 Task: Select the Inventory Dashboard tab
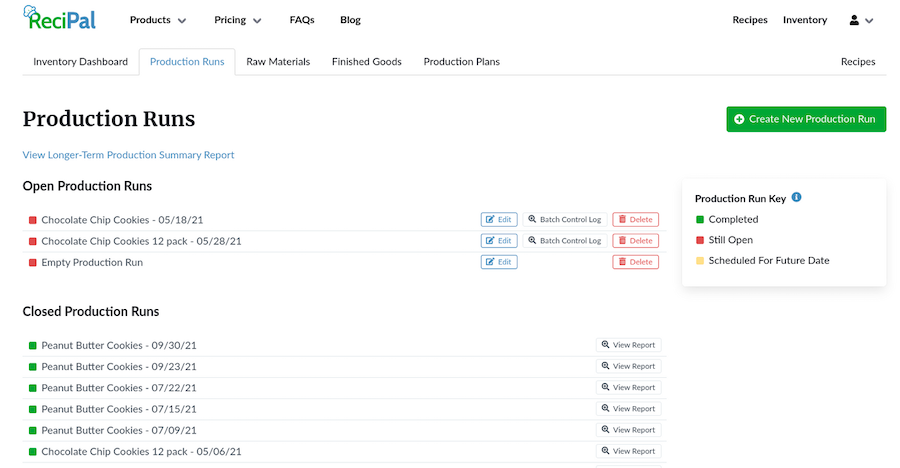pos(80,62)
